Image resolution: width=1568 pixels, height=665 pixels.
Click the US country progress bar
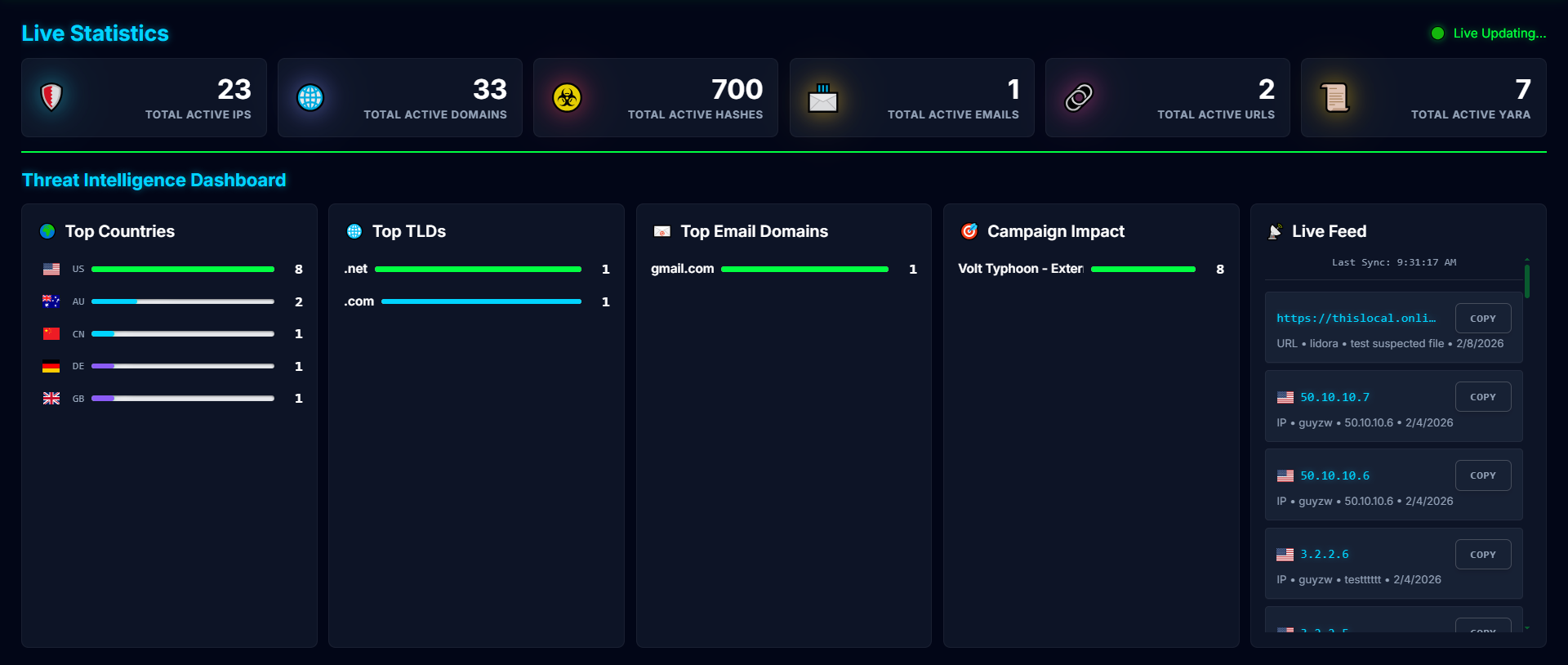(183, 269)
